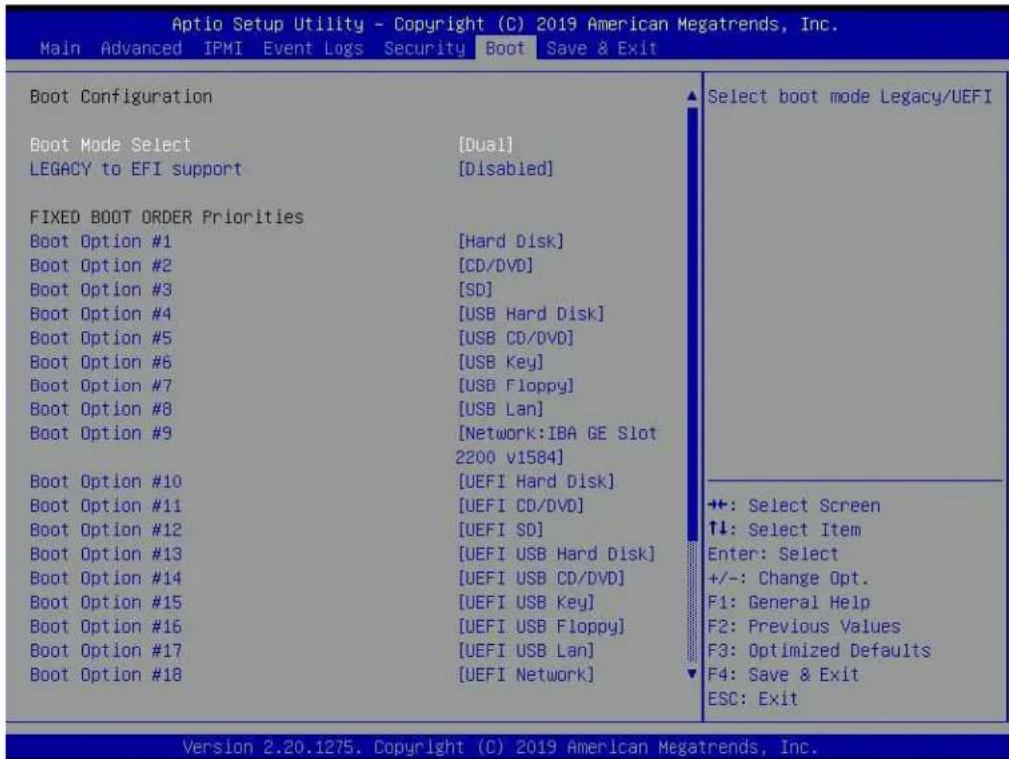Select Boot Option #3 row

click(100, 290)
